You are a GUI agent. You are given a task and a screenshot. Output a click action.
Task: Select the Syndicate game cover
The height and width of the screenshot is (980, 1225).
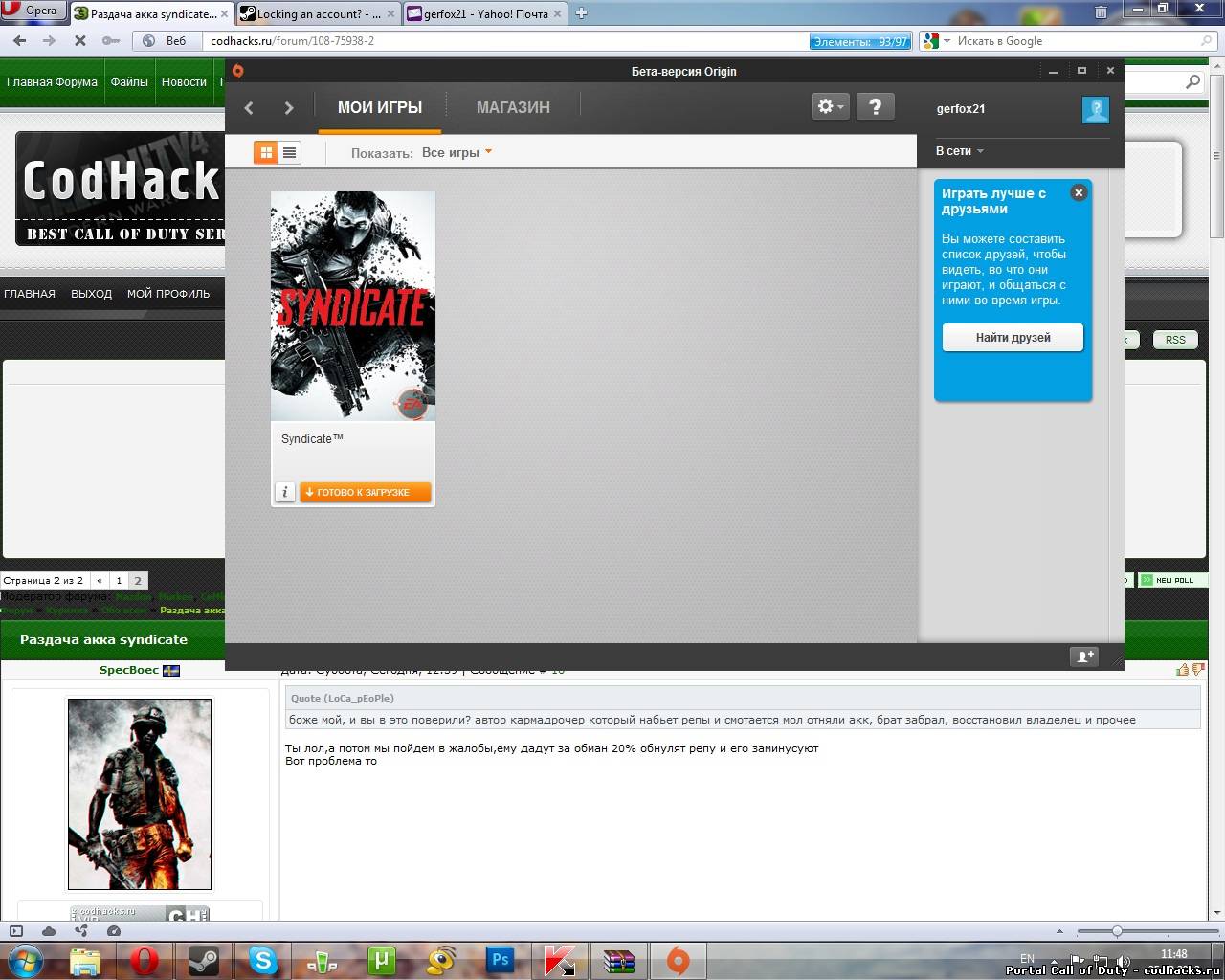[x=353, y=306]
